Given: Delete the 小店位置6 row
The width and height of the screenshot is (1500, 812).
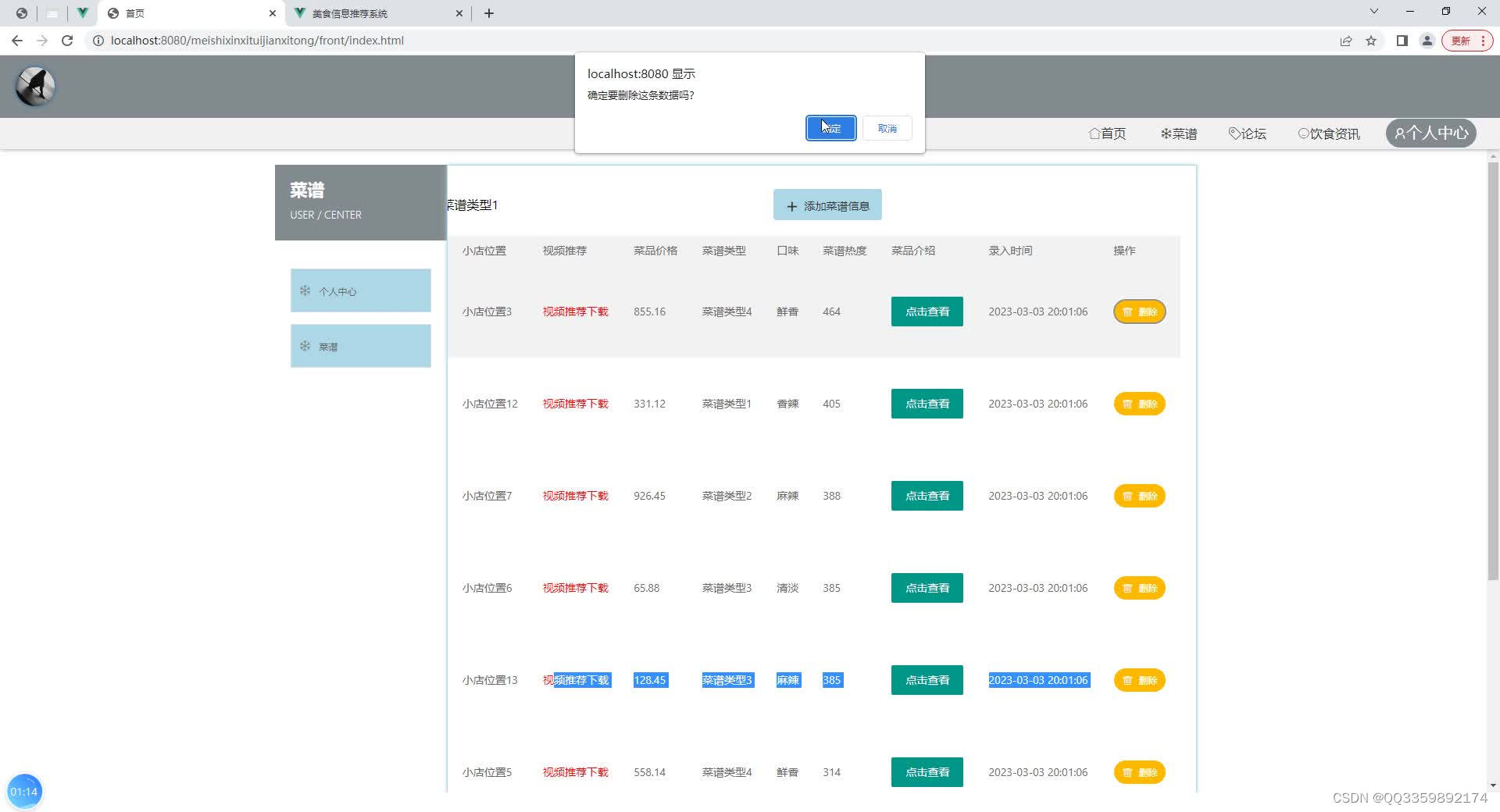Looking at the screenshot, I should [1139, 588].
